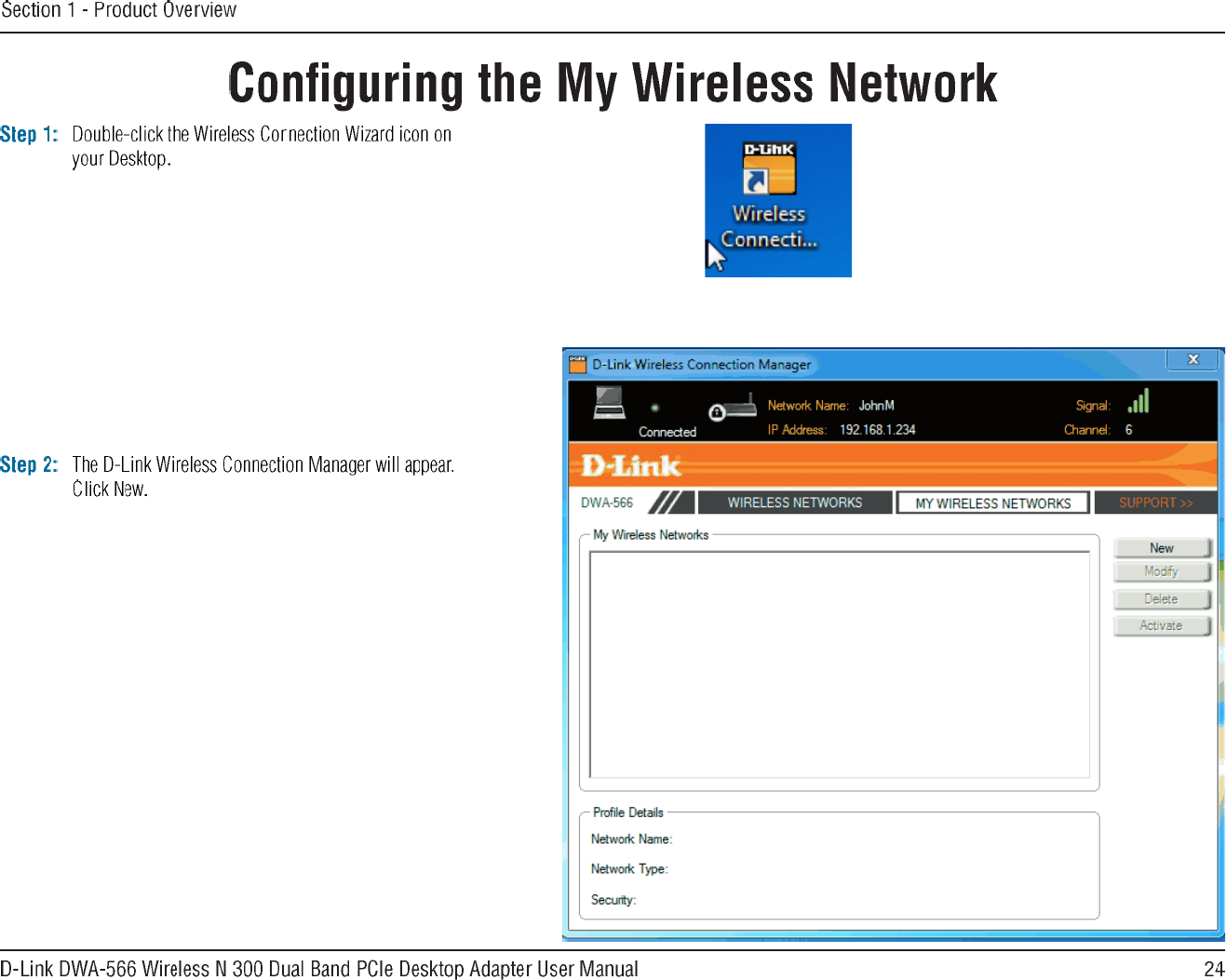Click inside the My Wireless Networks list box
The height and width of the screenshot is (980, 1226).
840,665
